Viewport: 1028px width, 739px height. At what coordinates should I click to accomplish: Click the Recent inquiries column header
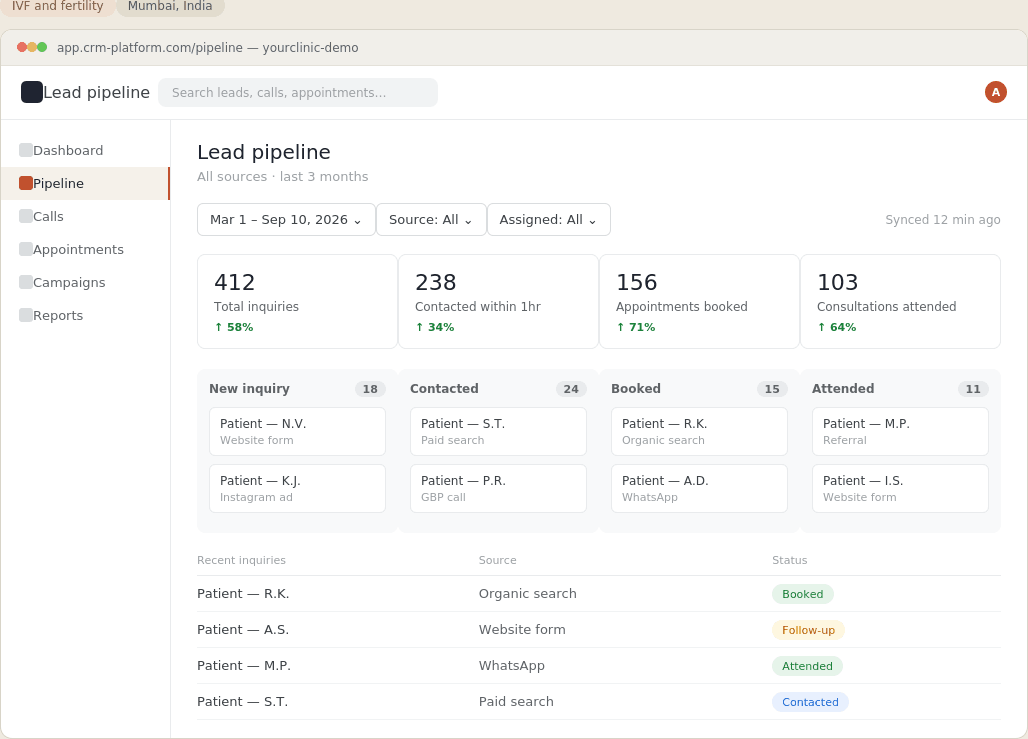click(x=241, y=560)
